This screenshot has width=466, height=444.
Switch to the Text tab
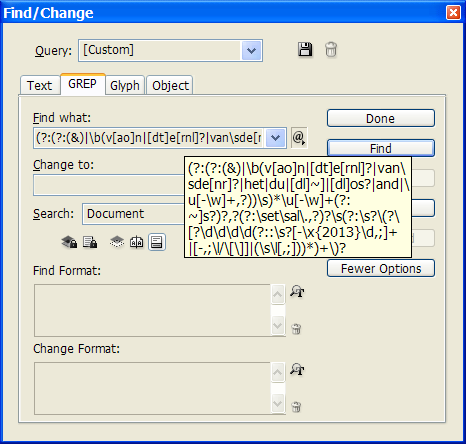click(40, 85)
